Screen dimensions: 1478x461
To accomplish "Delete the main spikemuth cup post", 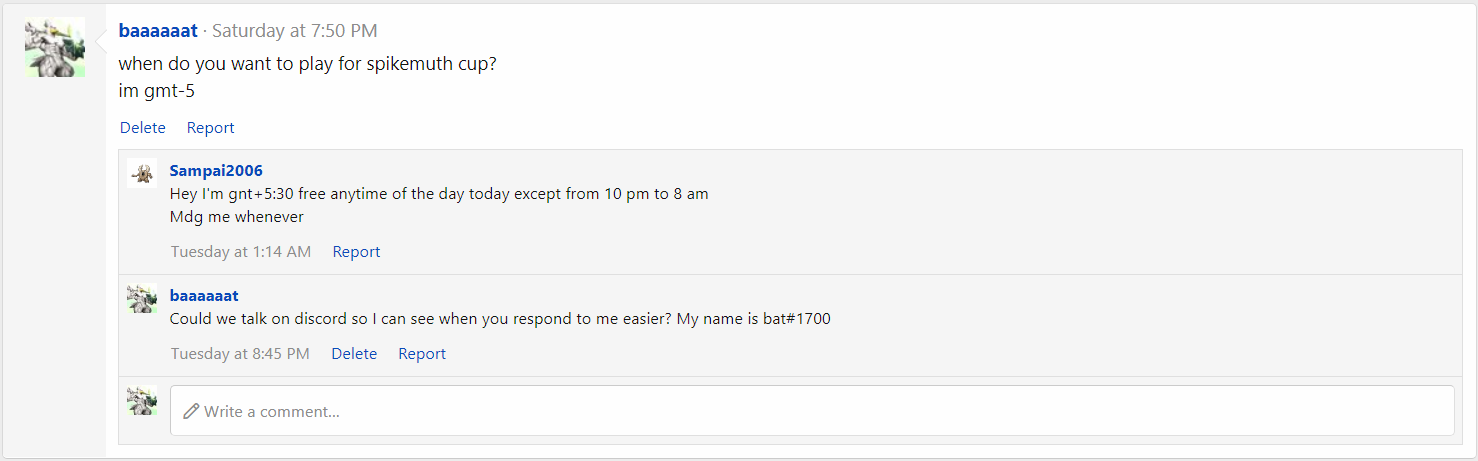I will point(143,128).
